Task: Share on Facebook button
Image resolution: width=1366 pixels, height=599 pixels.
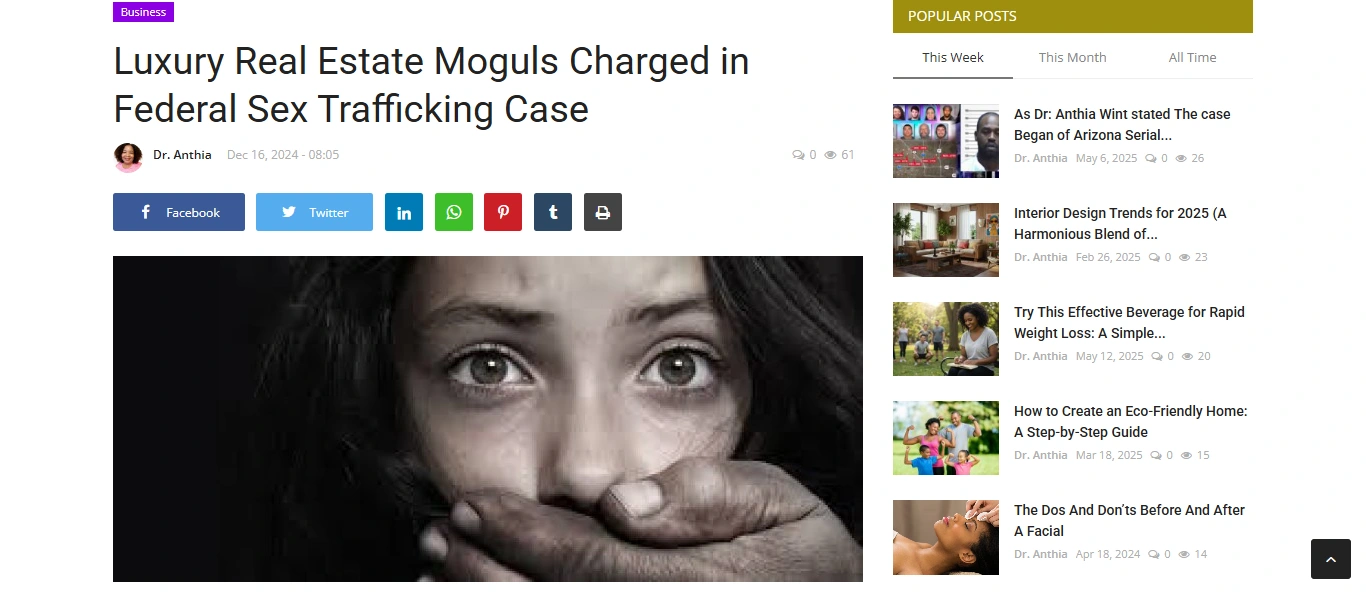Action: pos(179,212)
